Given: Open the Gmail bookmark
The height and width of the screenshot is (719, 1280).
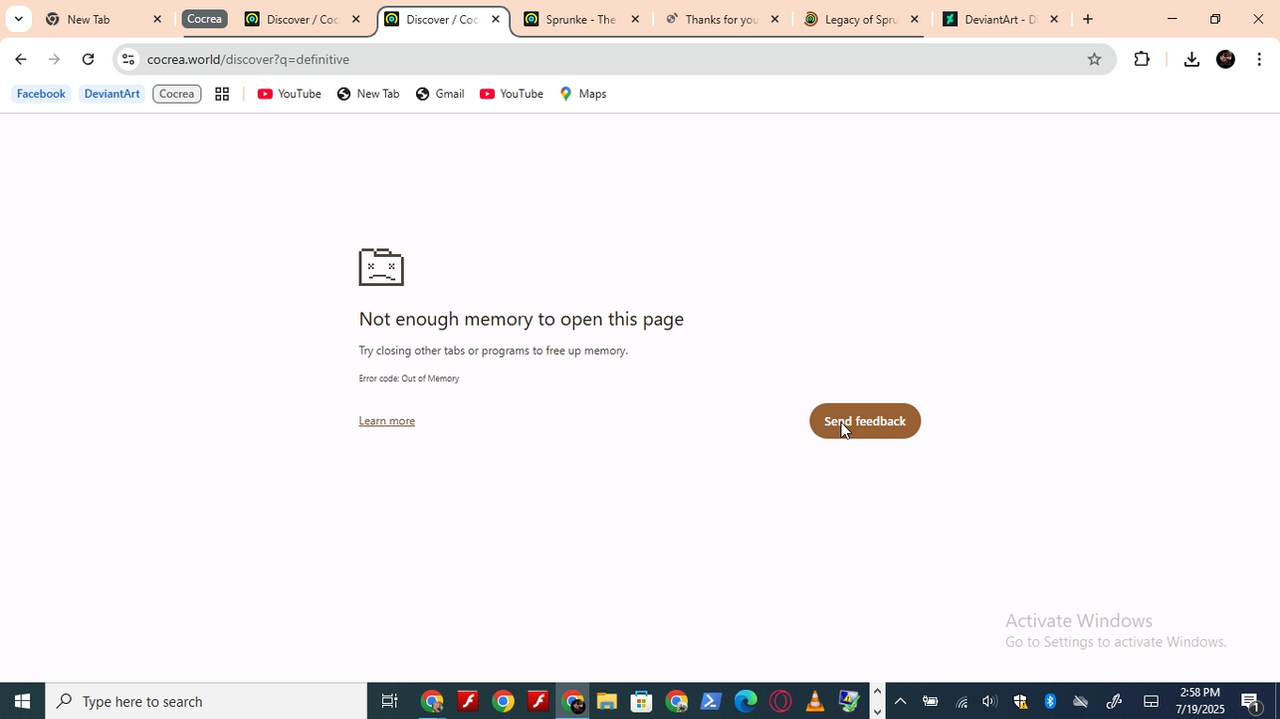Looking at the screenshot, I should 440,94.
